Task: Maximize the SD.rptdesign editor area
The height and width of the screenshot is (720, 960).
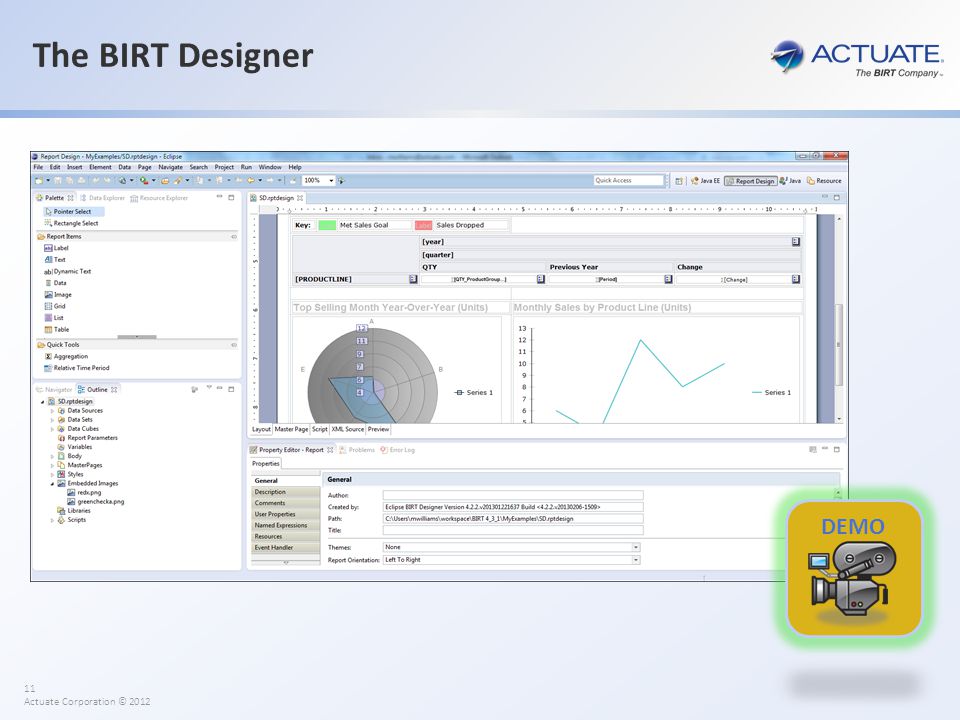Action: (837, 197)
